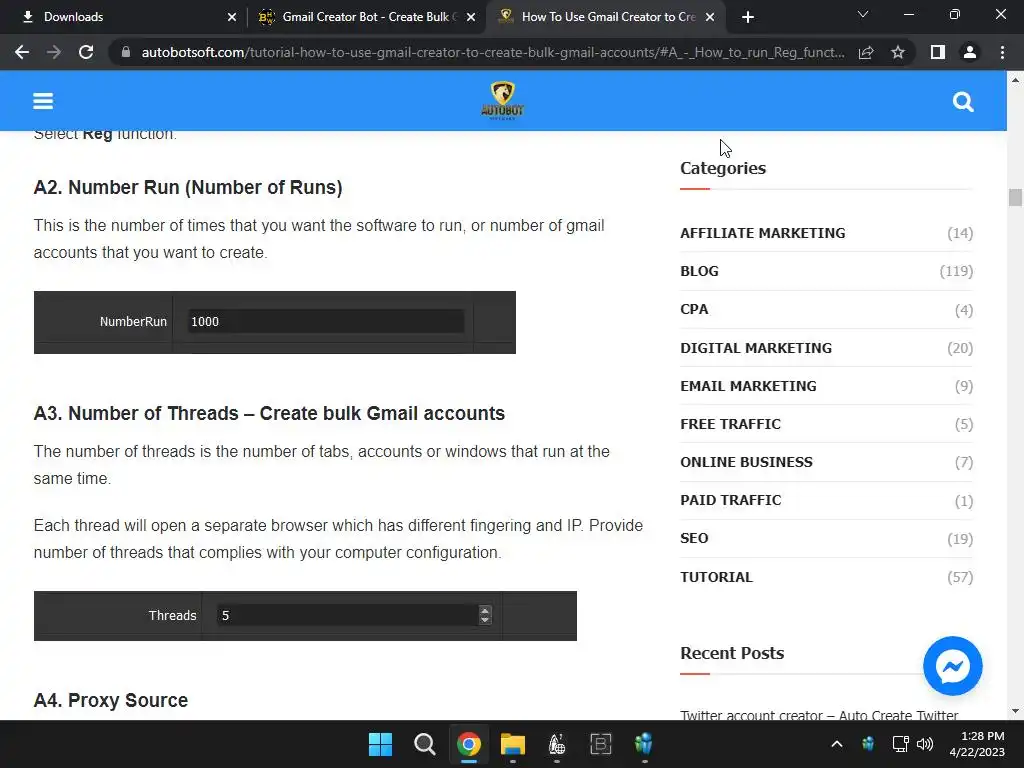Open Online Business category
This screenshot has height=768, width=1024.
point(746,462)
